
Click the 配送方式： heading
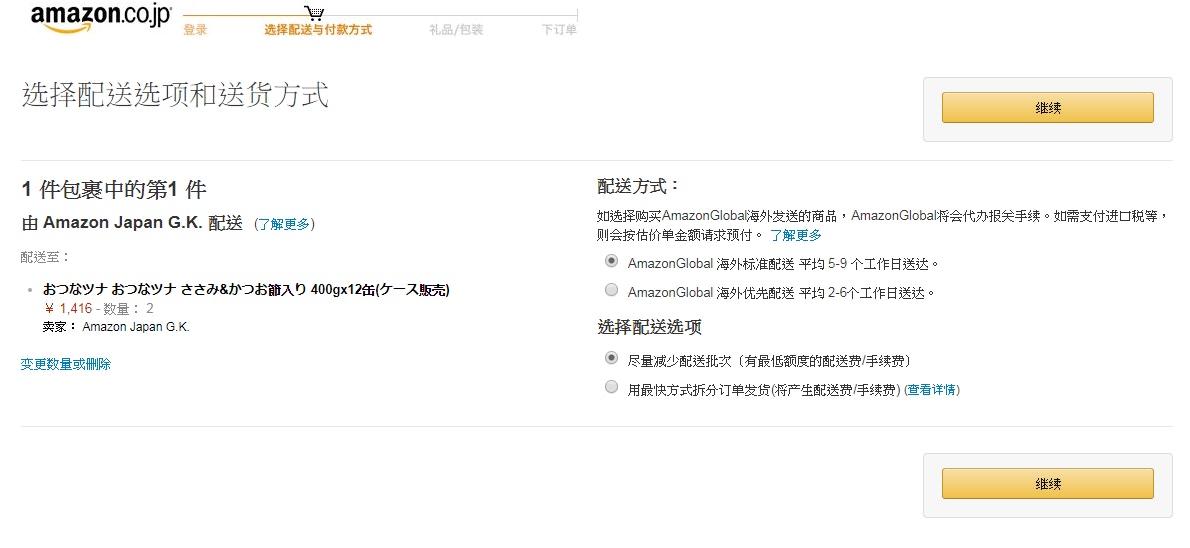click(x=639, y=186)
